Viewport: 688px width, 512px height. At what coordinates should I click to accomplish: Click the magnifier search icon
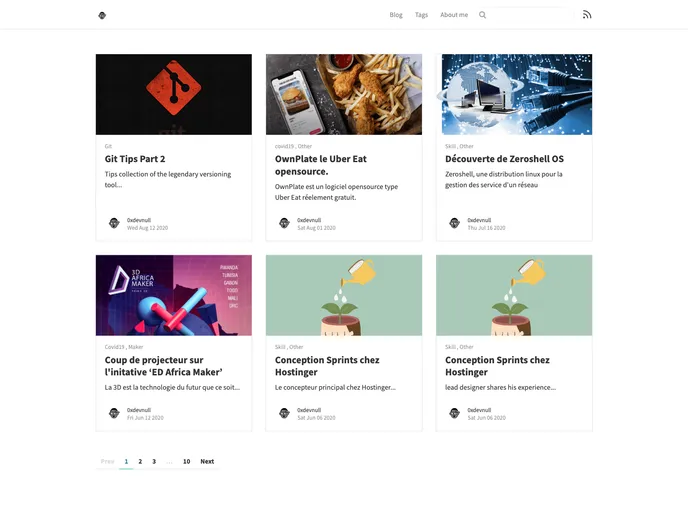pyautogui.click(x=482, y=15)
